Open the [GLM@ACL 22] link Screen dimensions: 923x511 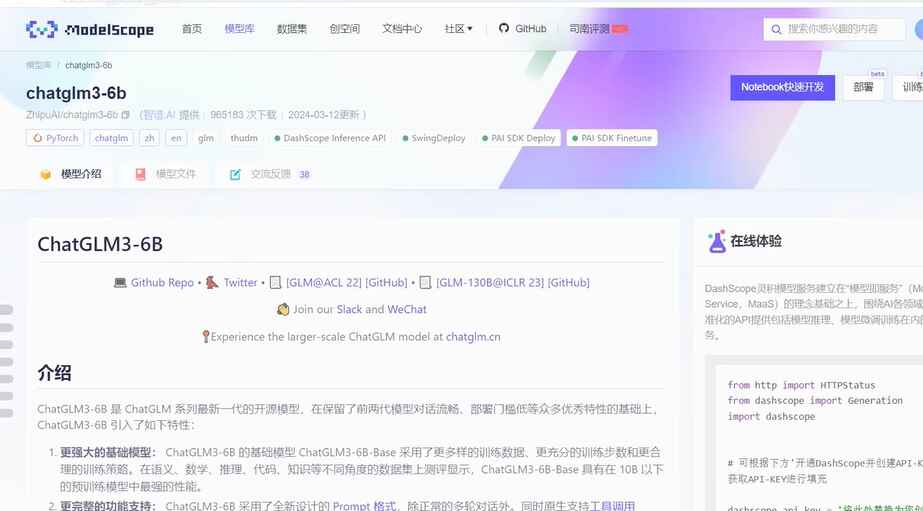tap(324, 283)
